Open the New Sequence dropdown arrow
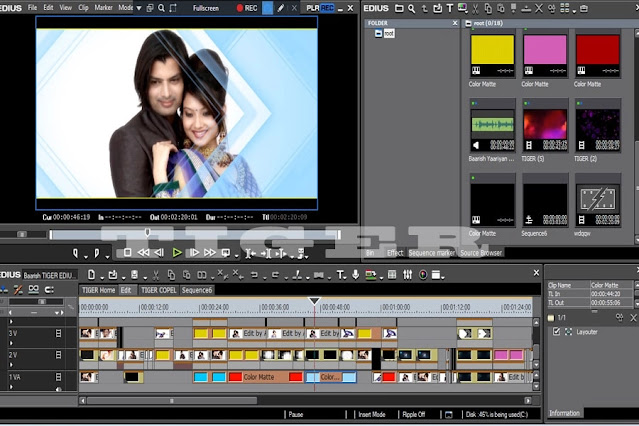Viewport: 639px width, 426px height. click(x=102, y=278)
